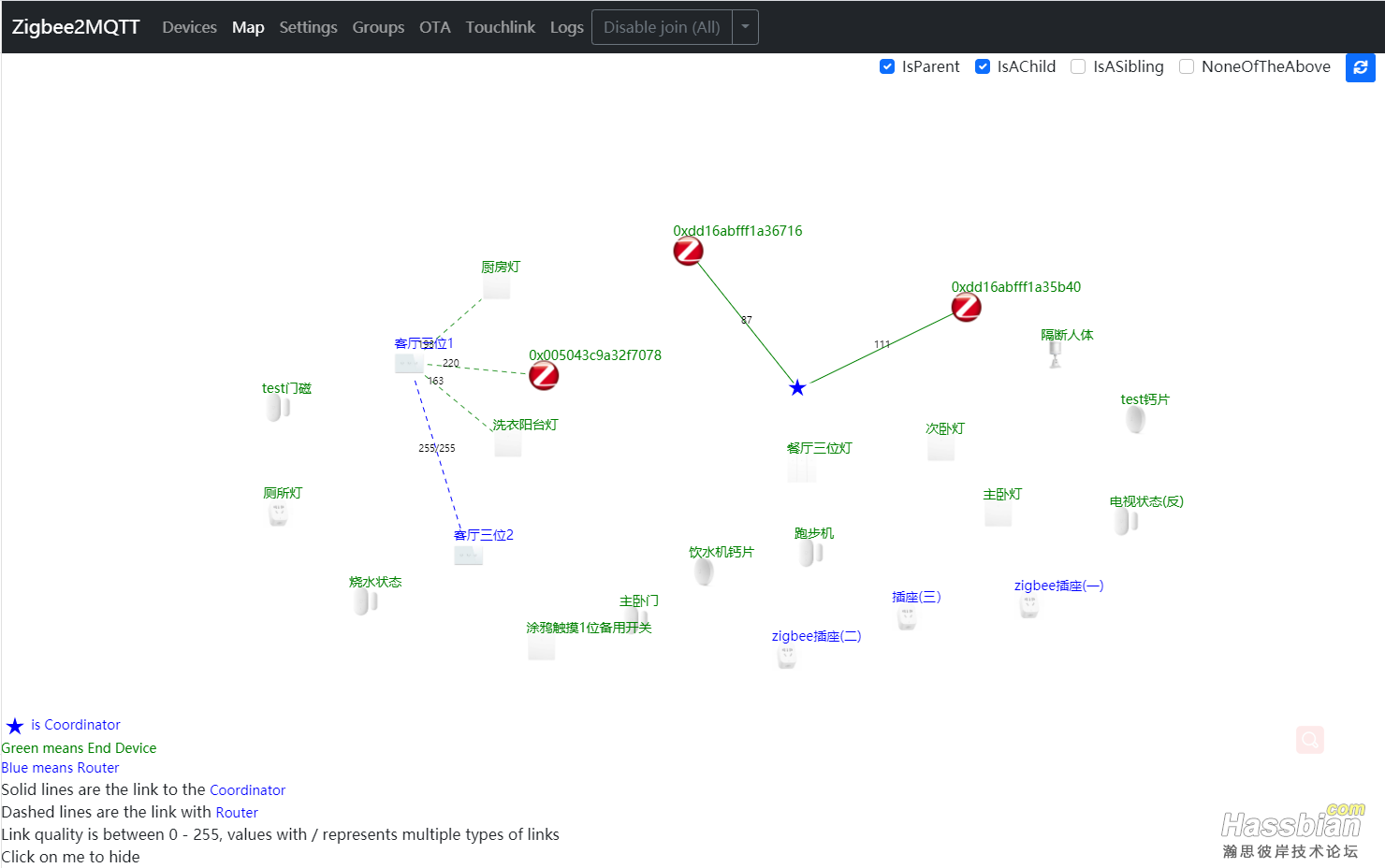Open the Groups page
This screenshot has height=868, width=1385.
pos(378,27)
